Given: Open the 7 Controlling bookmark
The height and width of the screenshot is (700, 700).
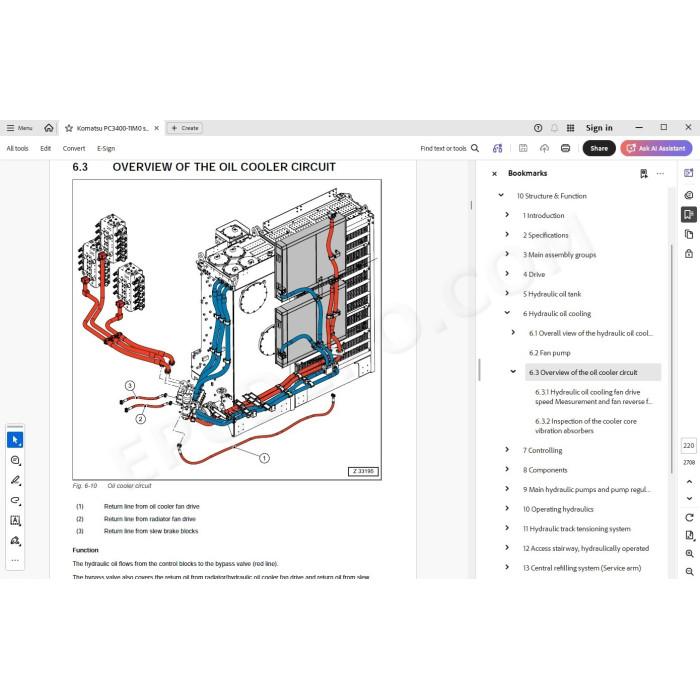Looking at the screenshot, I should click(x=542, y=450).
